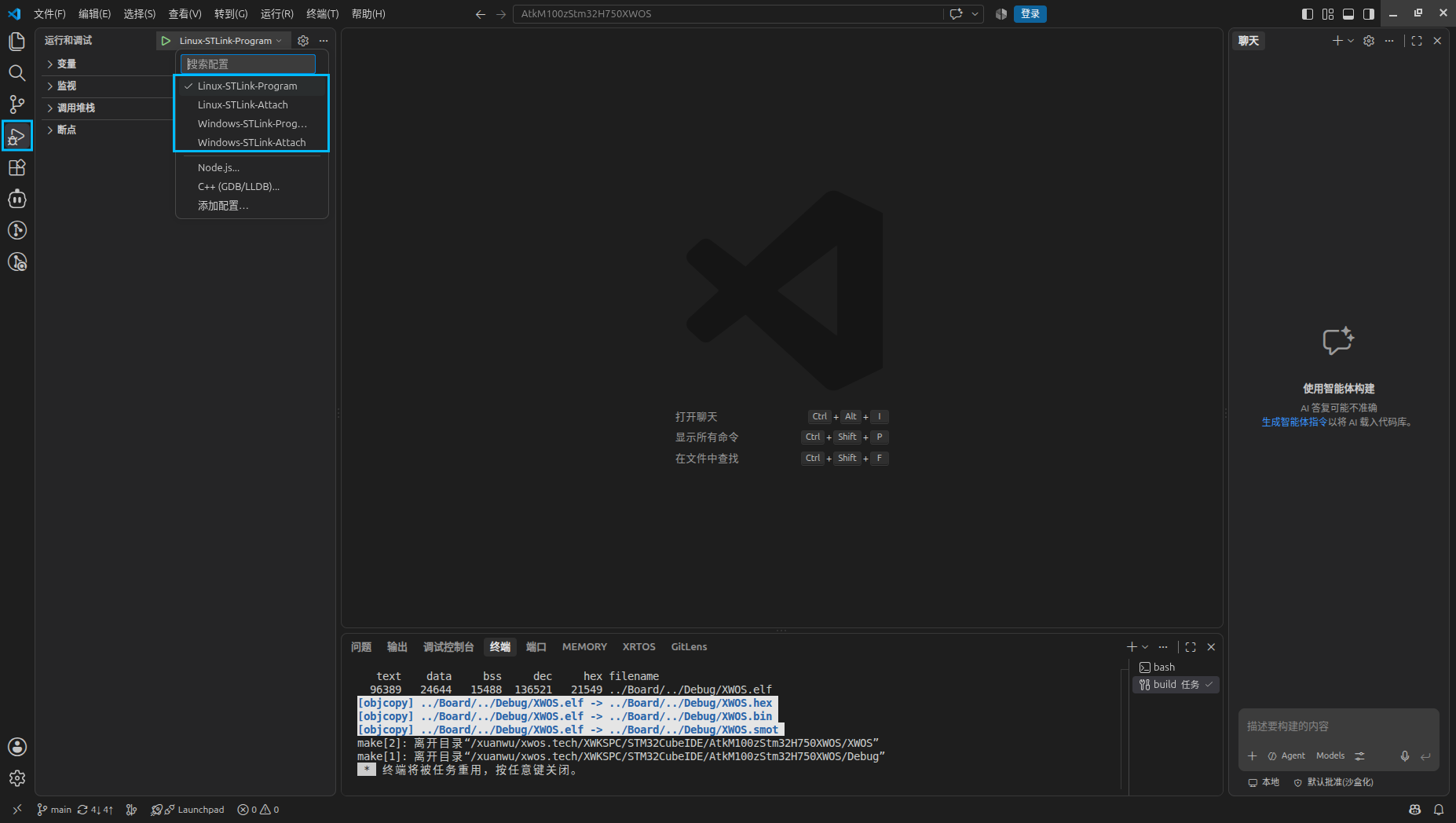Toggle bottom panel layout button

pyautogui.click(x=1348, y=14)
